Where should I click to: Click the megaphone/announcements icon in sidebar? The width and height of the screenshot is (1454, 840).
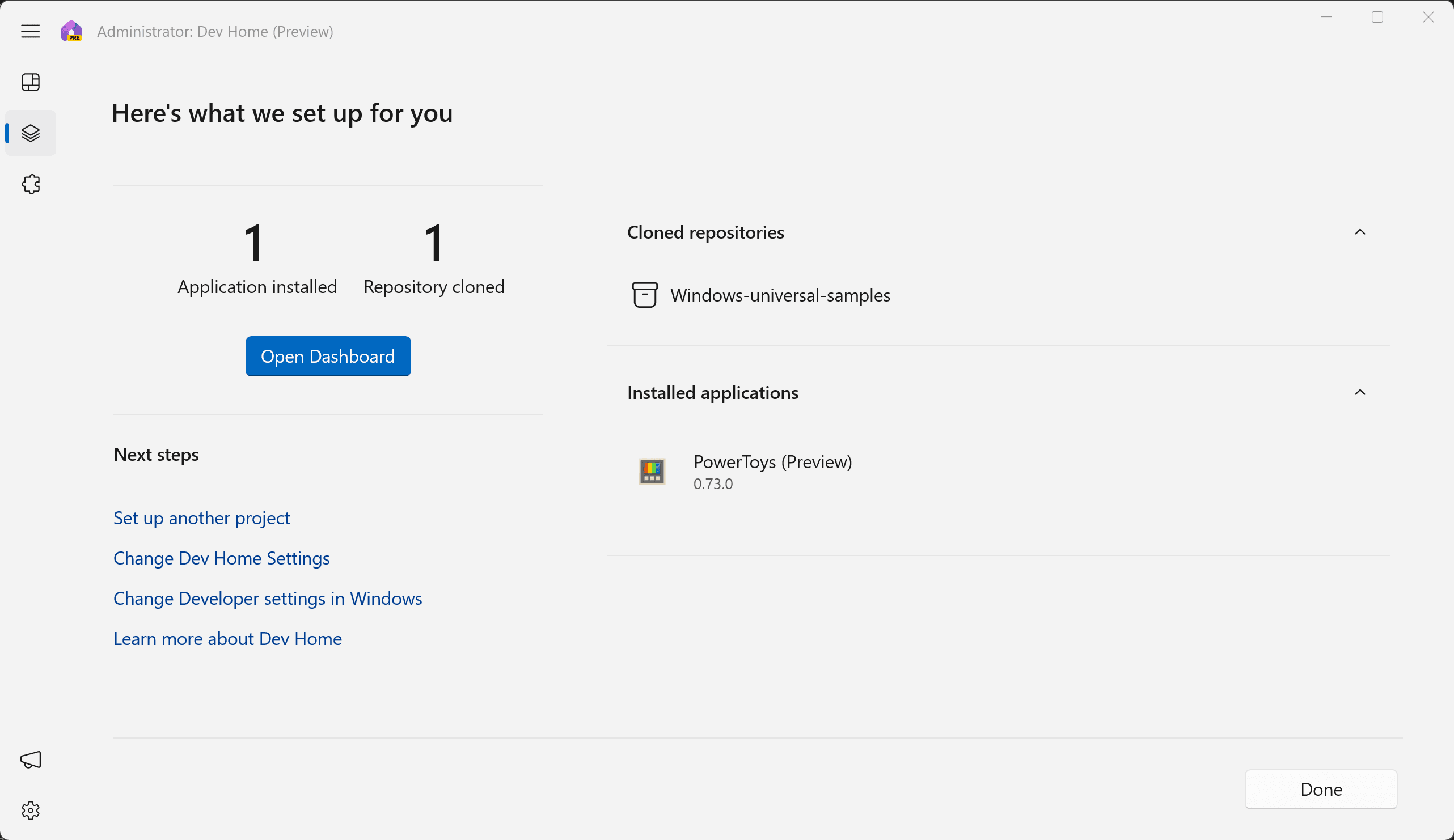pos(30,760)
